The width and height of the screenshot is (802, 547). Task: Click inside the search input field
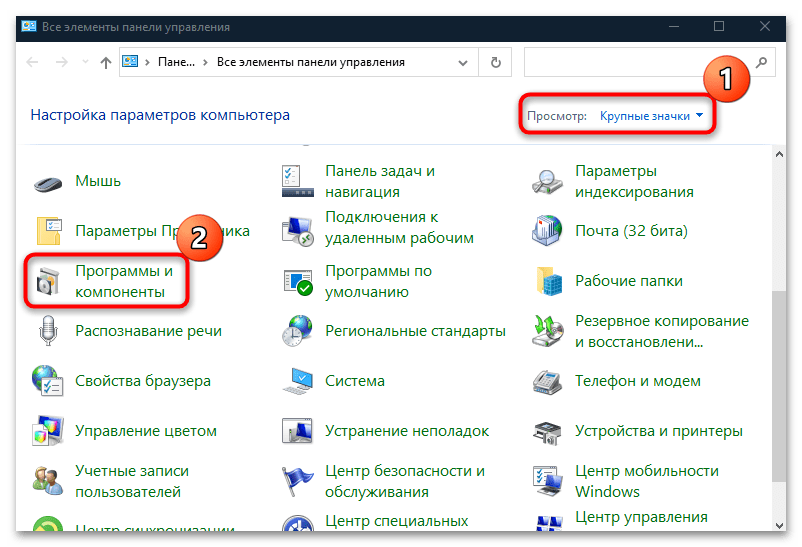pyautogui.click(x=638, y=62)
